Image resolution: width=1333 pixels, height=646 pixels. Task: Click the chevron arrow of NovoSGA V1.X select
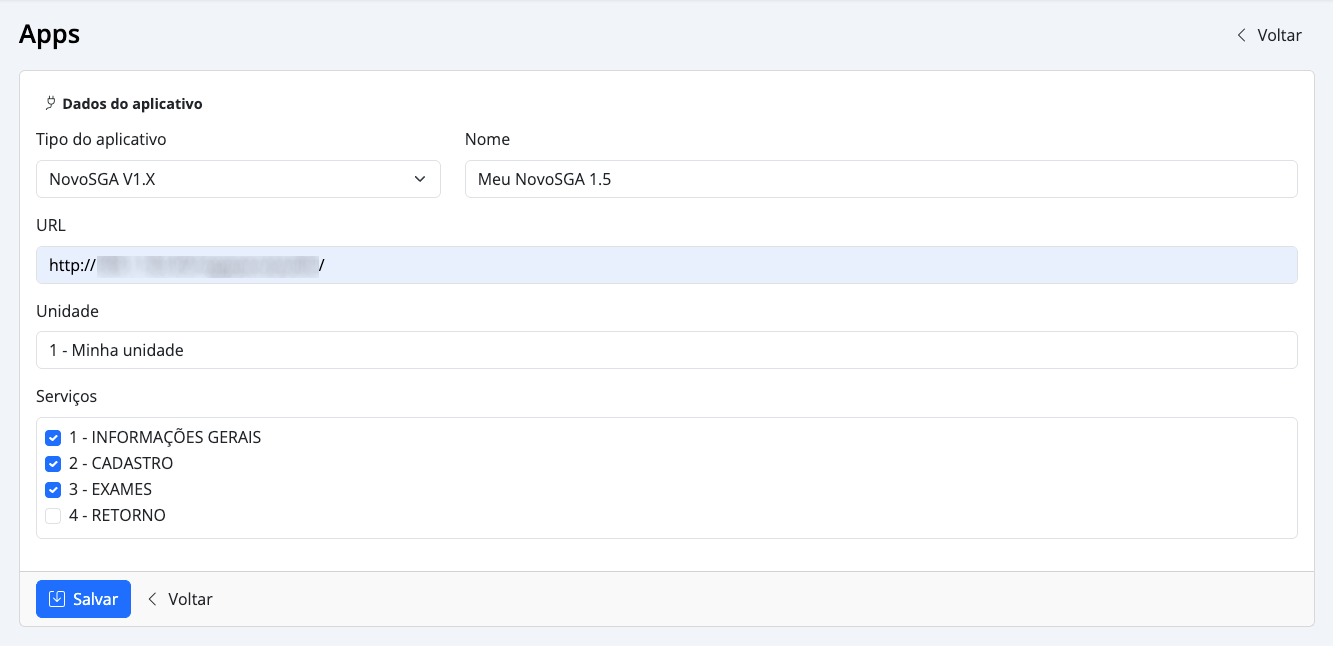click(420, 180)
